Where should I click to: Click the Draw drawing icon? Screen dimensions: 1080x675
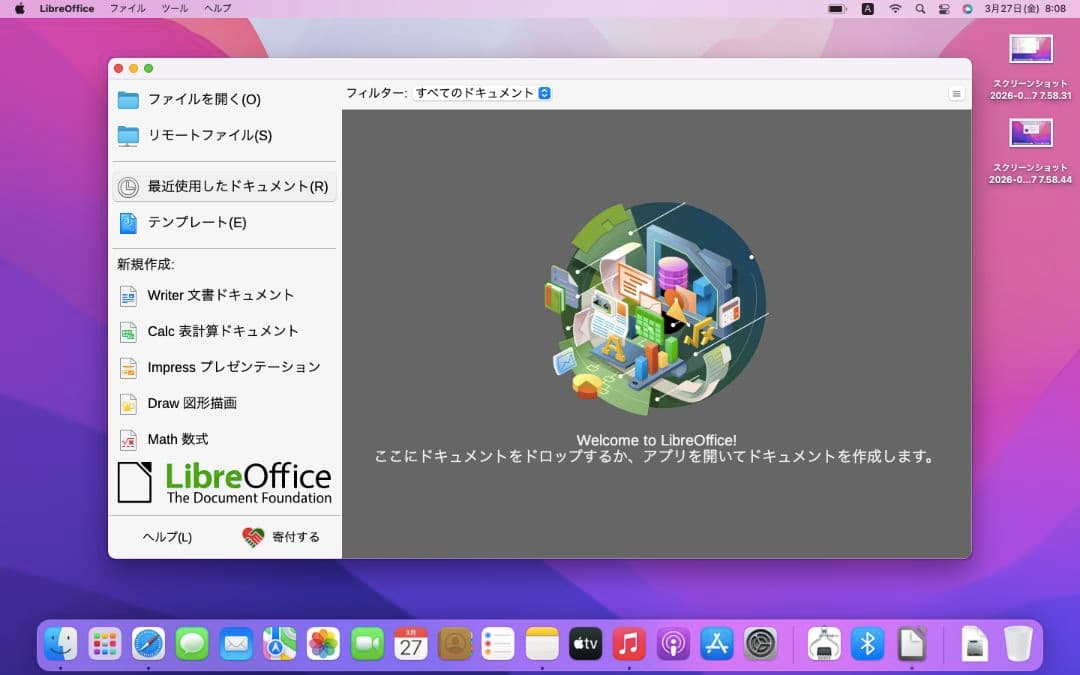tap(128, 404)
